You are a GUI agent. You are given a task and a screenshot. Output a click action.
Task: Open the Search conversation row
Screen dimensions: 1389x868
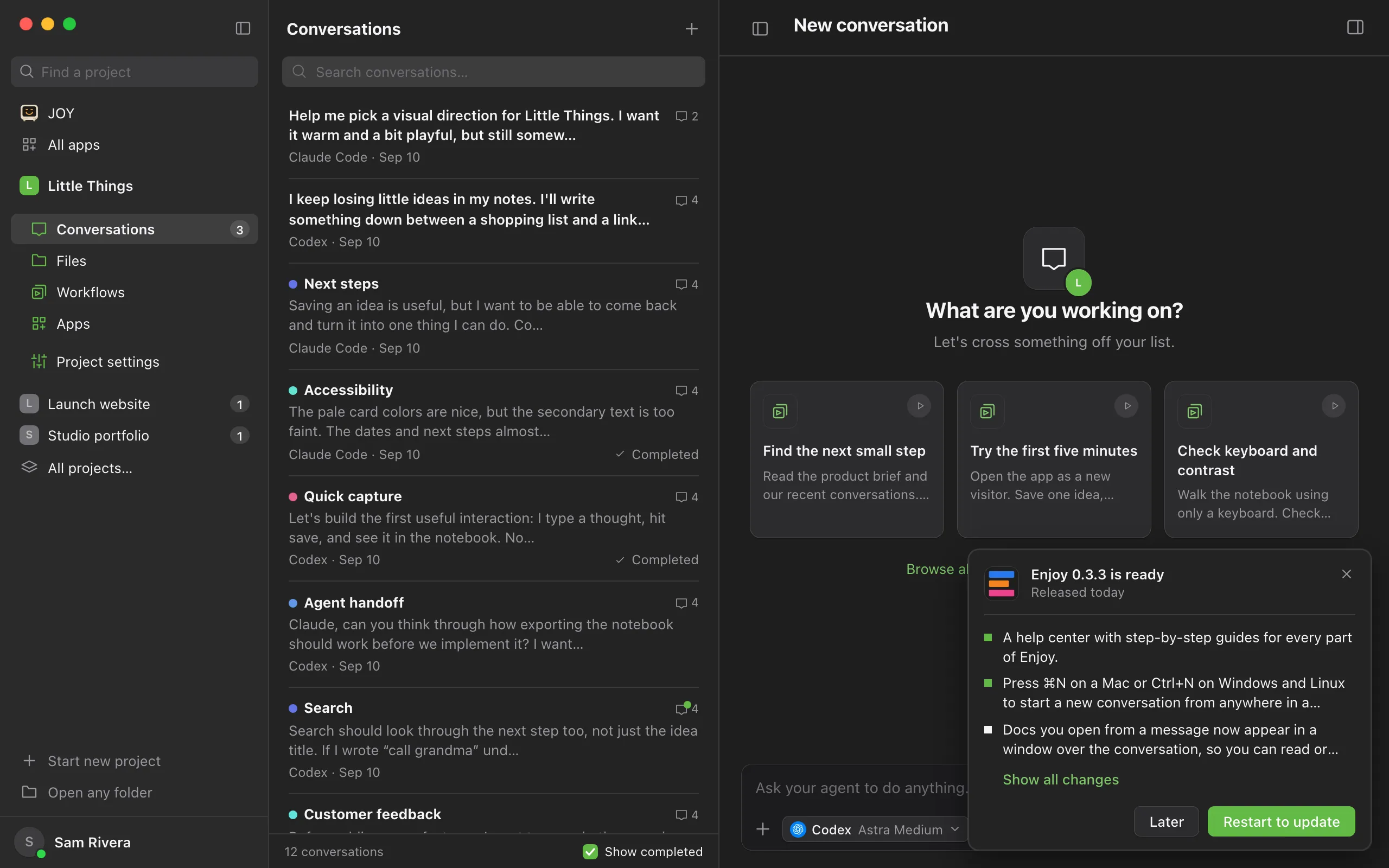(x=494, y=740)
